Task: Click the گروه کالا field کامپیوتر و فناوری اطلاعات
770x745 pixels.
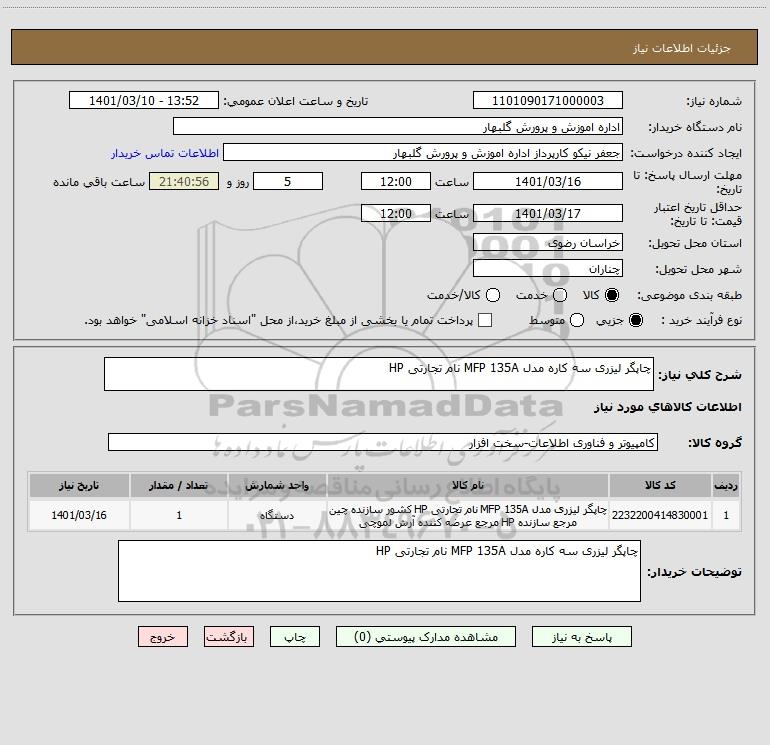Action: (383, 442)
